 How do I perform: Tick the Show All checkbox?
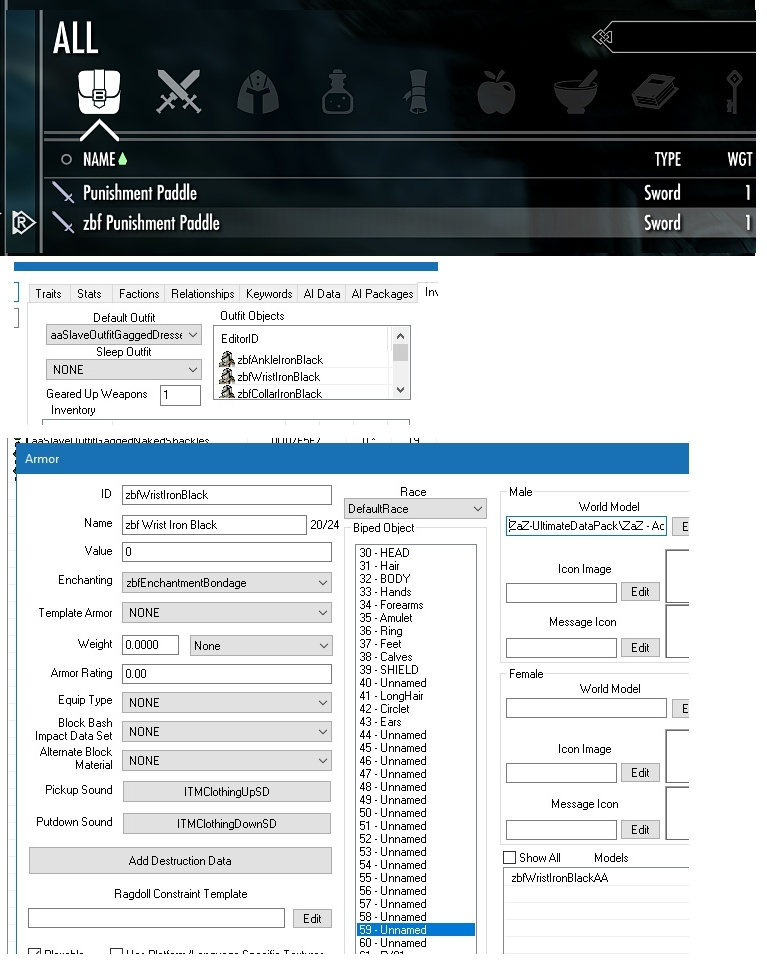[509, 857]
